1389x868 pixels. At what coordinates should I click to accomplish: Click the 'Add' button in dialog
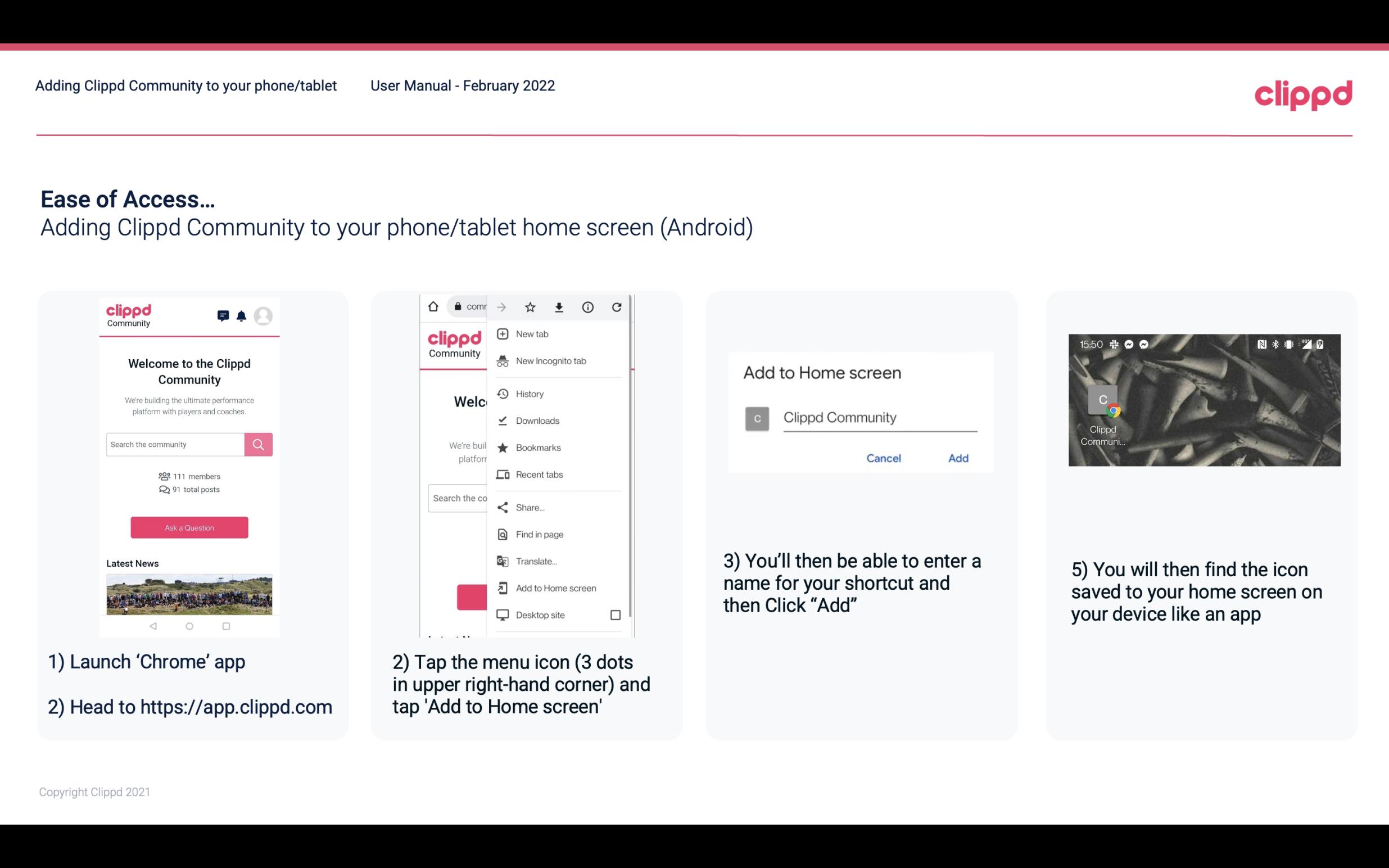958,458
